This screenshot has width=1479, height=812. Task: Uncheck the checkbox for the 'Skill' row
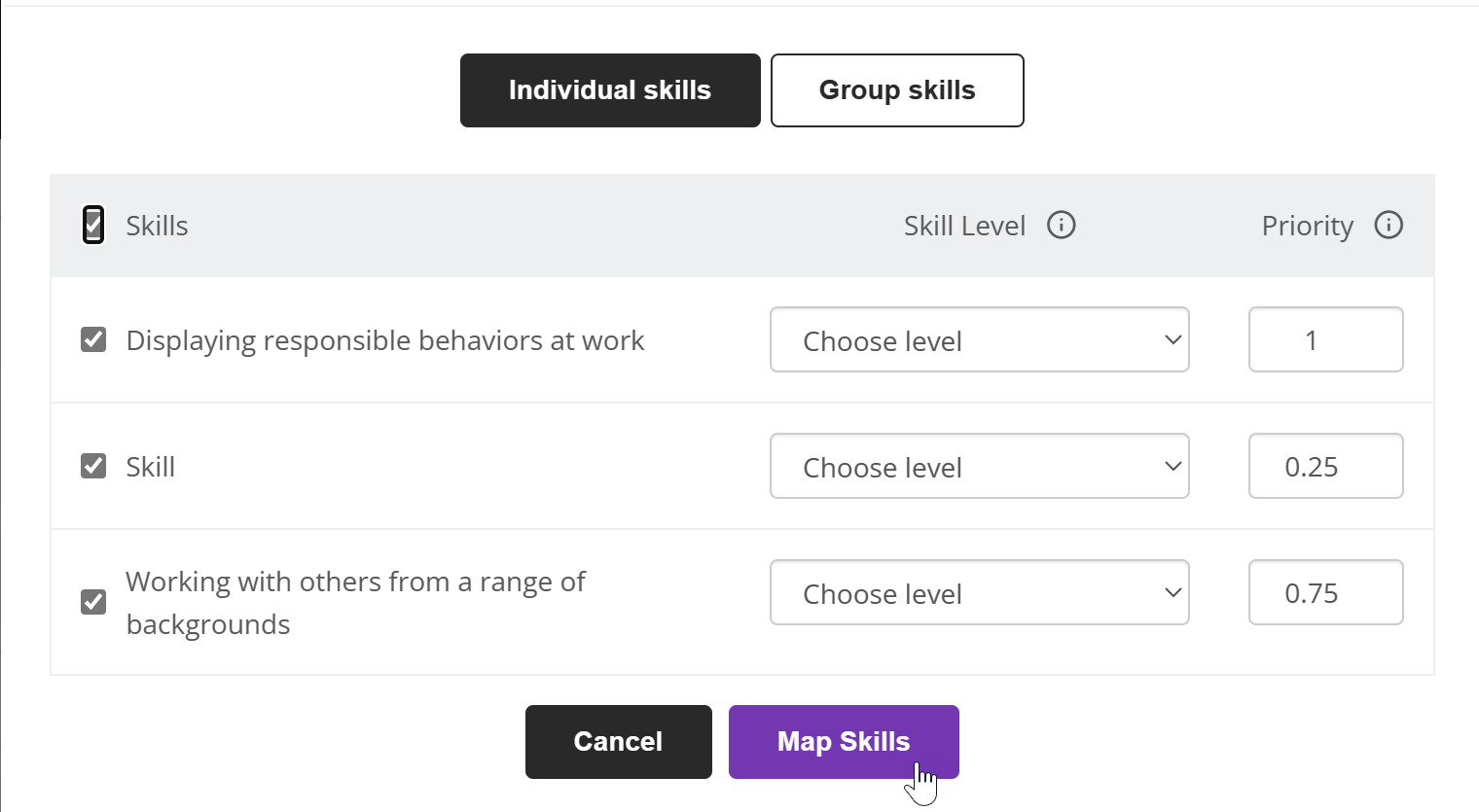93,466
